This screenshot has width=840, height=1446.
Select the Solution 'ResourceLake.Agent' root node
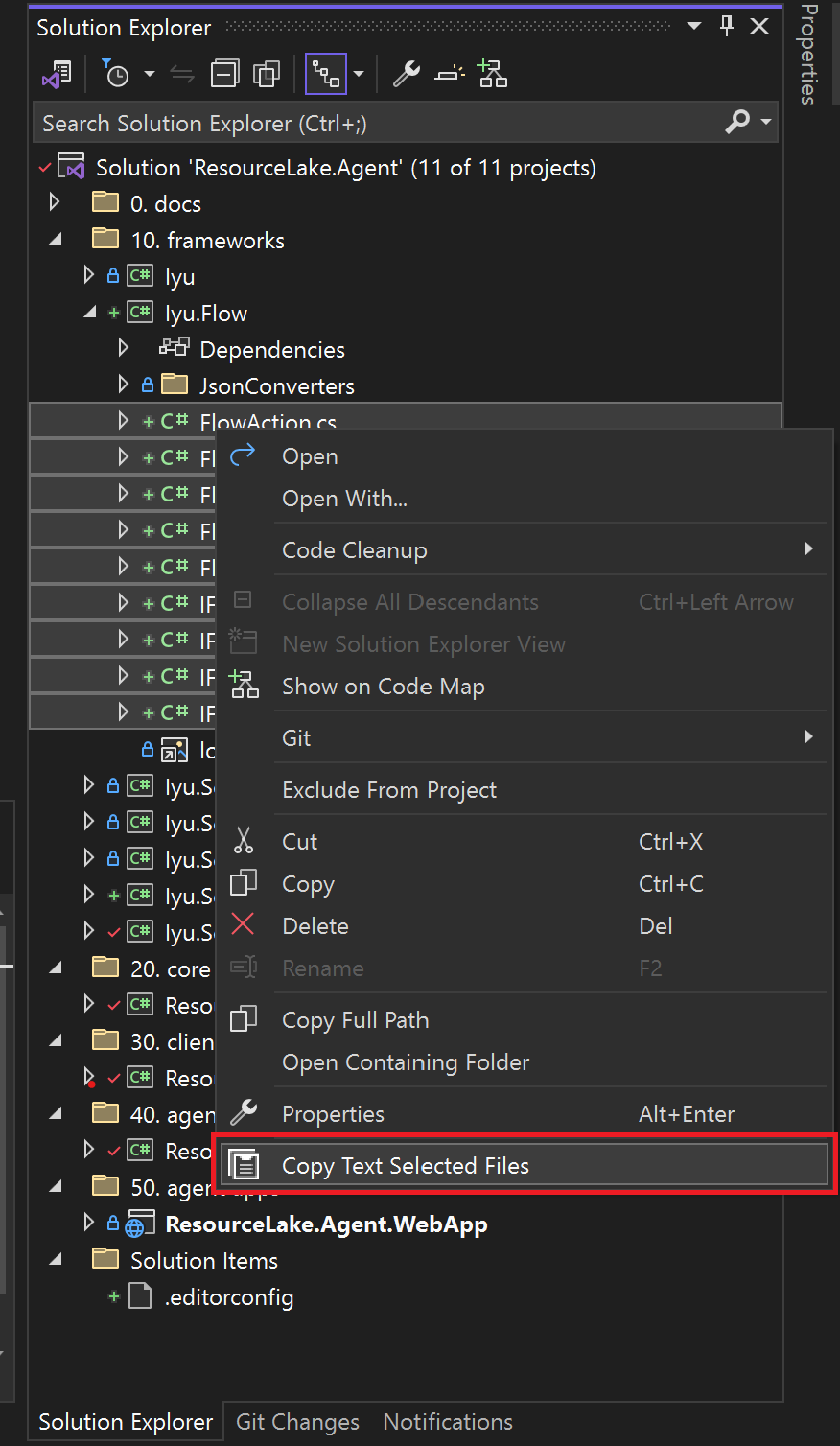[346, 168]
